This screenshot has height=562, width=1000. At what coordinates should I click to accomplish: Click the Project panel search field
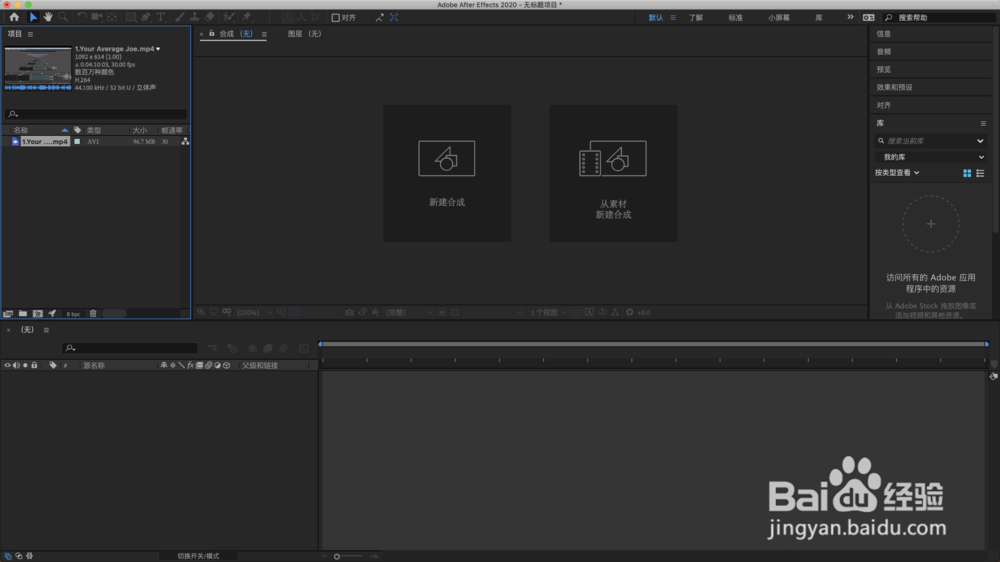click(96, 114)
